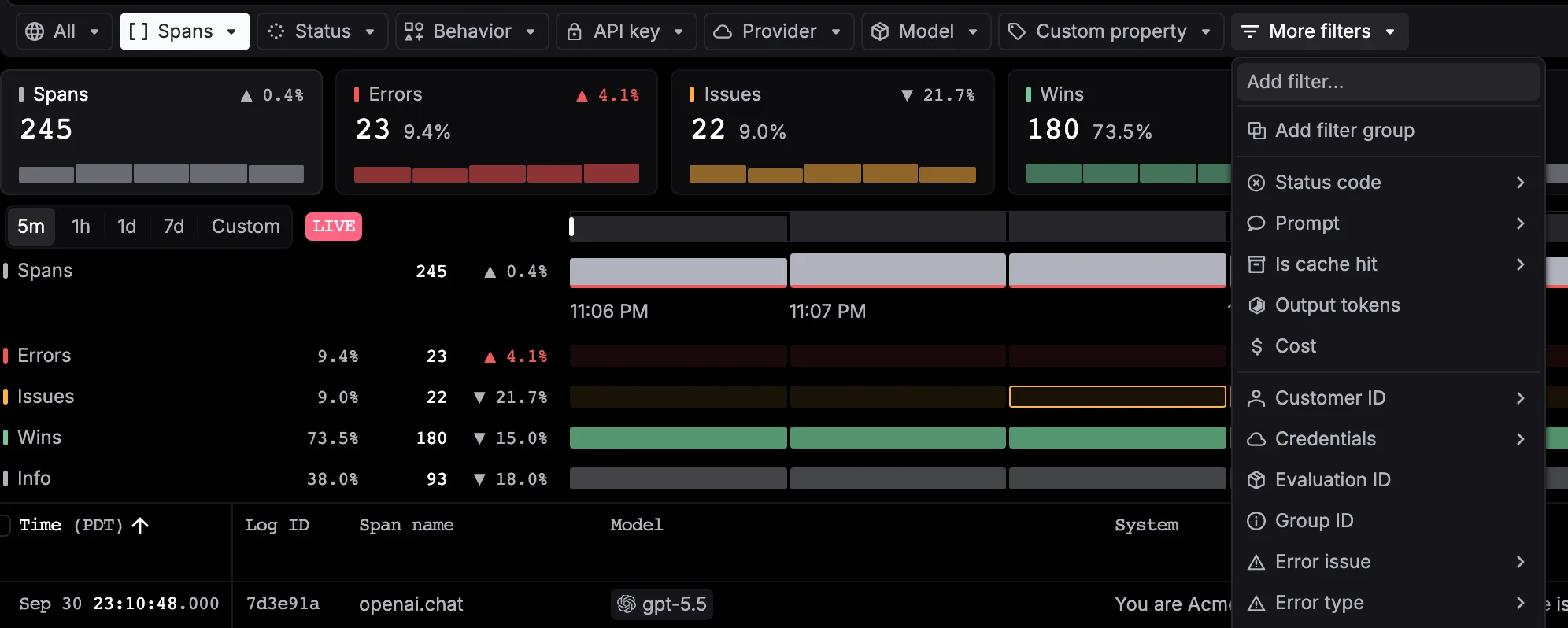
Task: Choose Evaluation ID filter option
Action: tap(1388, 480)
